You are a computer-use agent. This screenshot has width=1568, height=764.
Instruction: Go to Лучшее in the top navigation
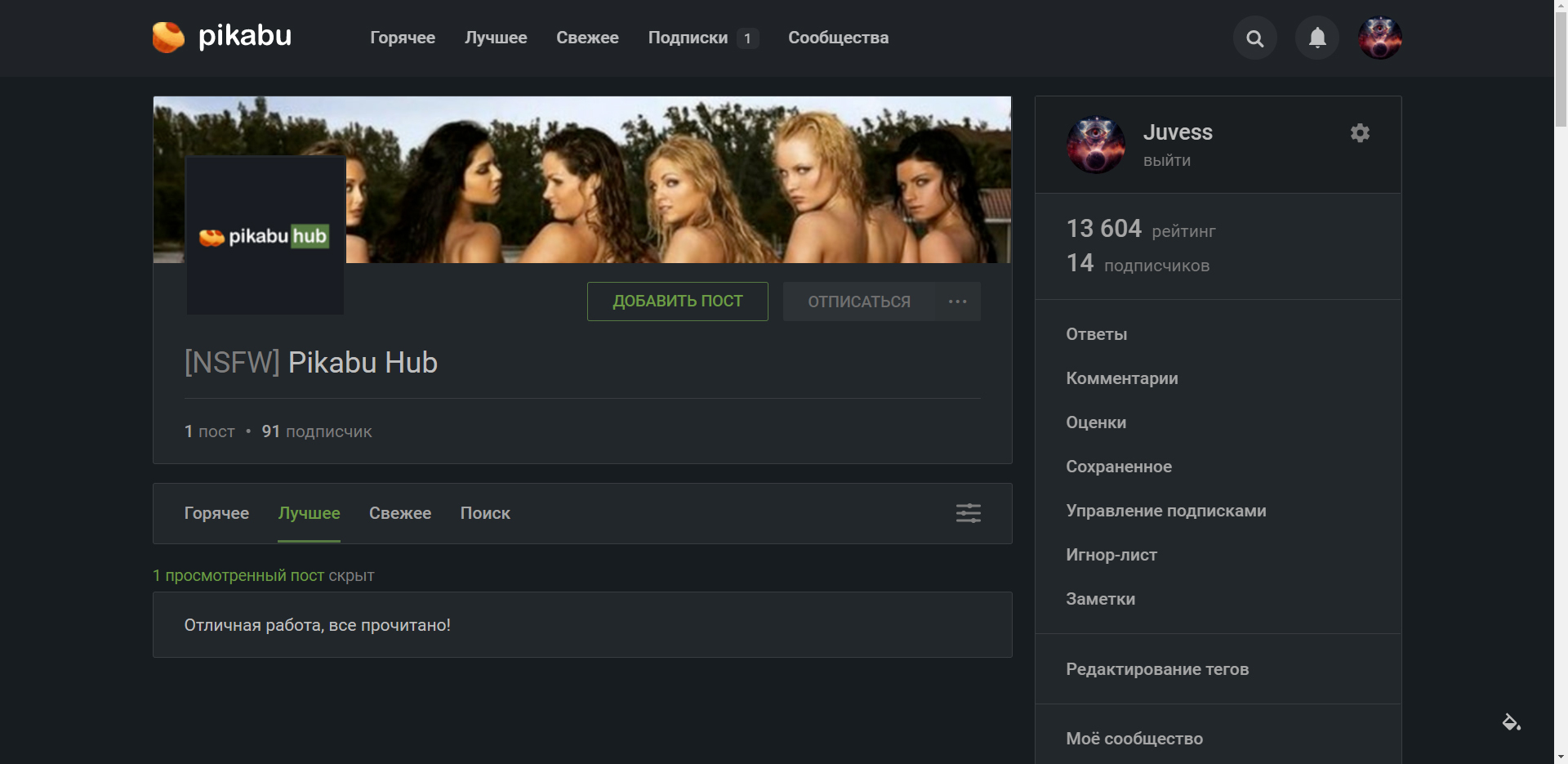pyautogui.click(x=496, y=38)
